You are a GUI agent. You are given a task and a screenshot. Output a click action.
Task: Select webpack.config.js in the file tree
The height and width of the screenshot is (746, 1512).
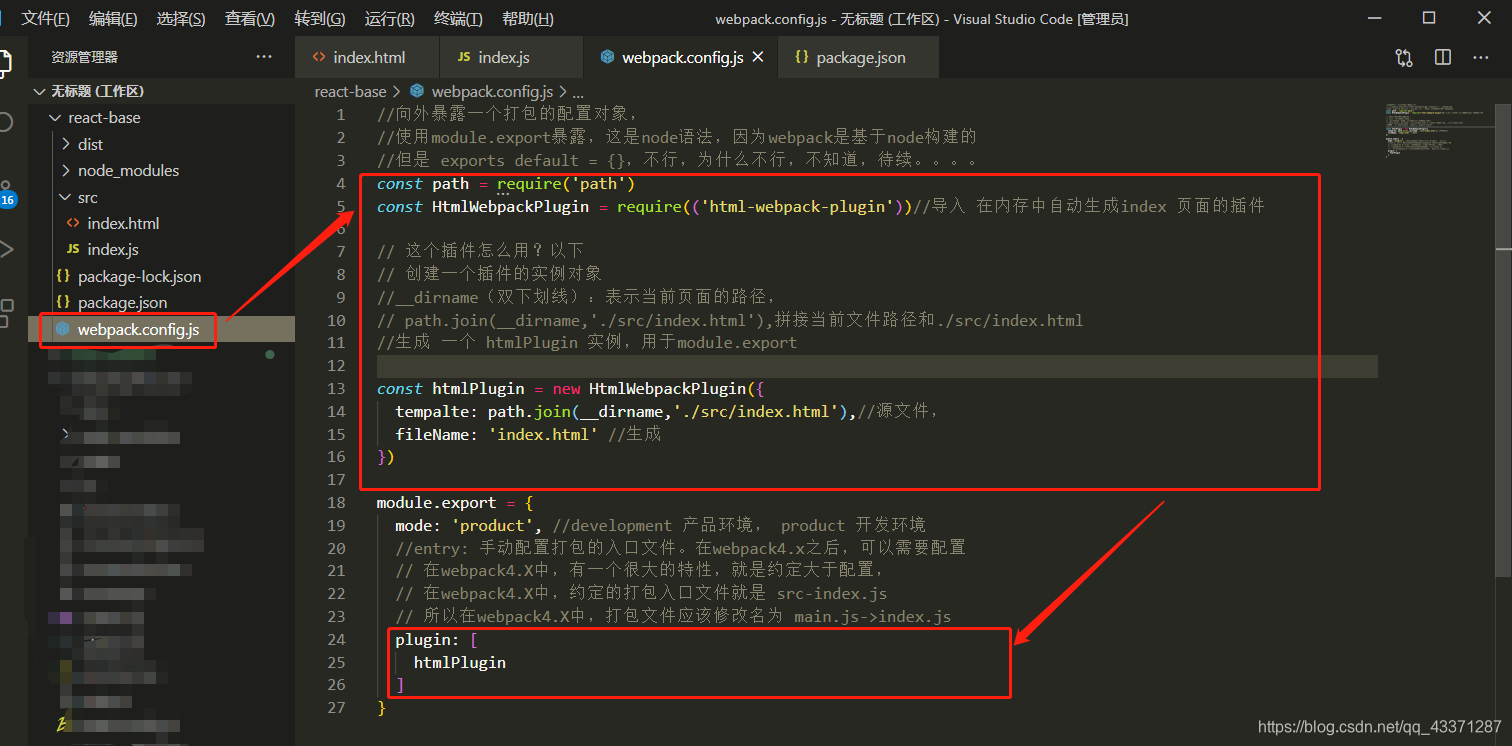[x=161, y=329]
